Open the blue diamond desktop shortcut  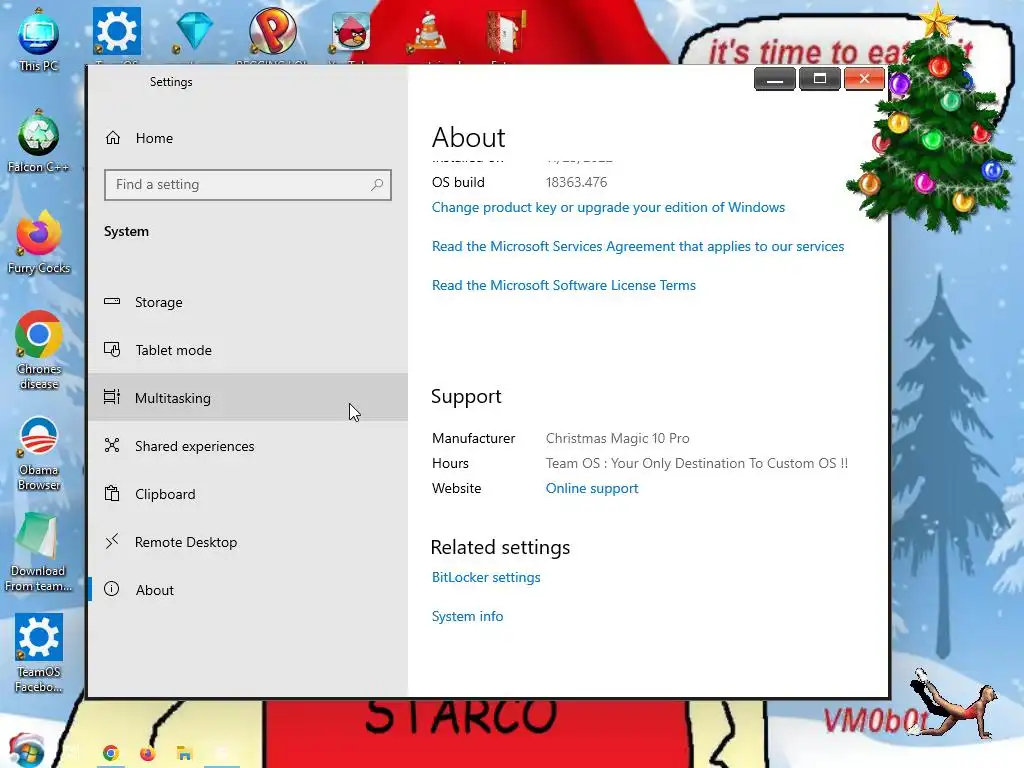pyautogui.click(x=194, y=31)
